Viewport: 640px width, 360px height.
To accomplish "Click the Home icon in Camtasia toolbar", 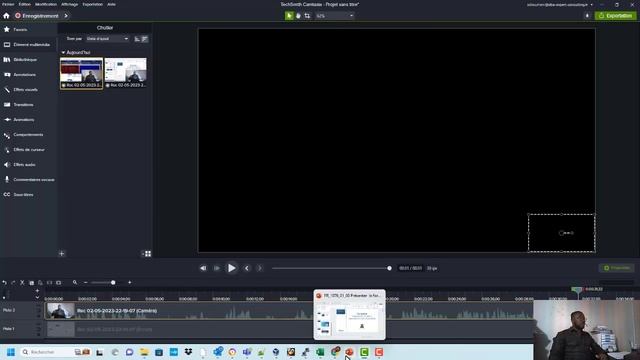I will pyautogui.click(x=6, y=16).
